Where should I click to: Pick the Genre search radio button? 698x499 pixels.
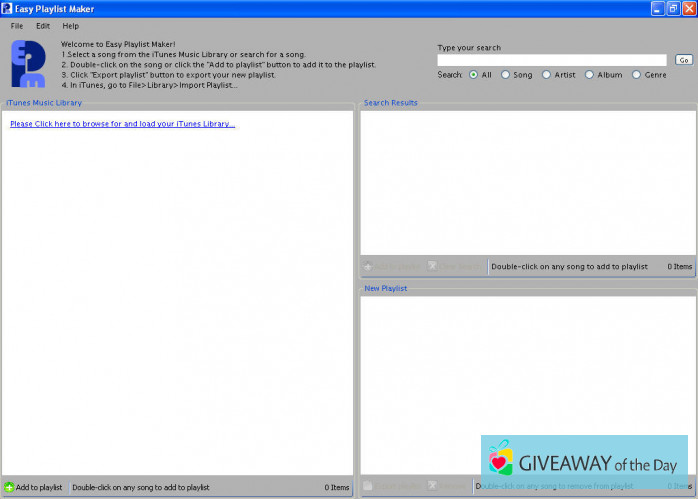[636, 74]
